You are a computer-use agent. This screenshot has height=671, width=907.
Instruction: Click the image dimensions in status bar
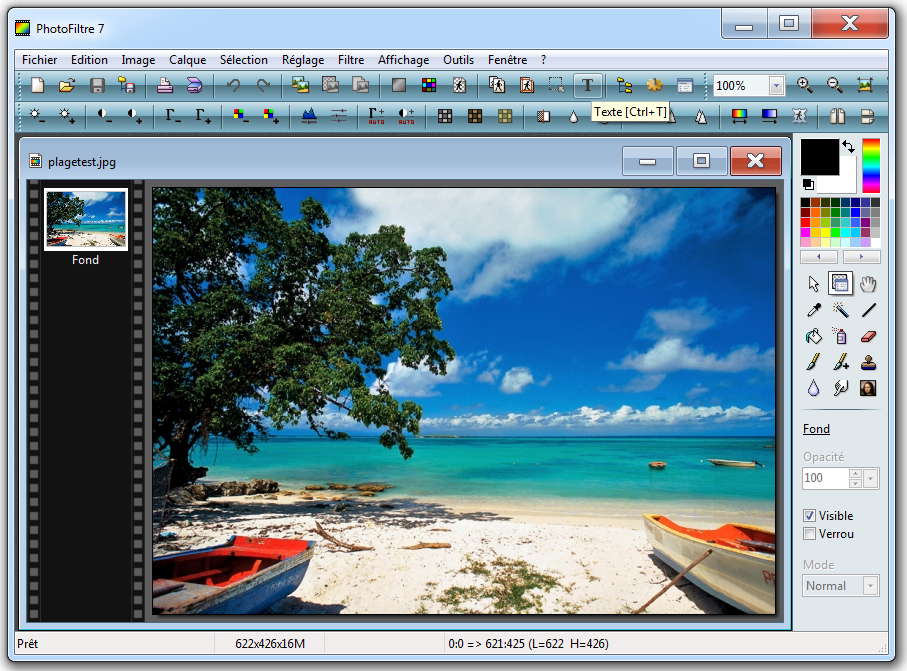pyautogui.click(x=270, y=644)
